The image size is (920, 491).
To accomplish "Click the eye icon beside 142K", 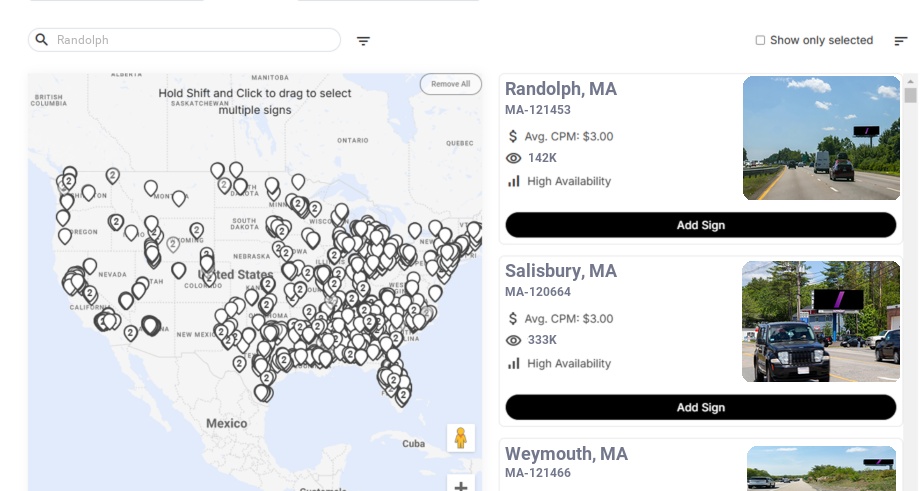I will click(514, 158).
